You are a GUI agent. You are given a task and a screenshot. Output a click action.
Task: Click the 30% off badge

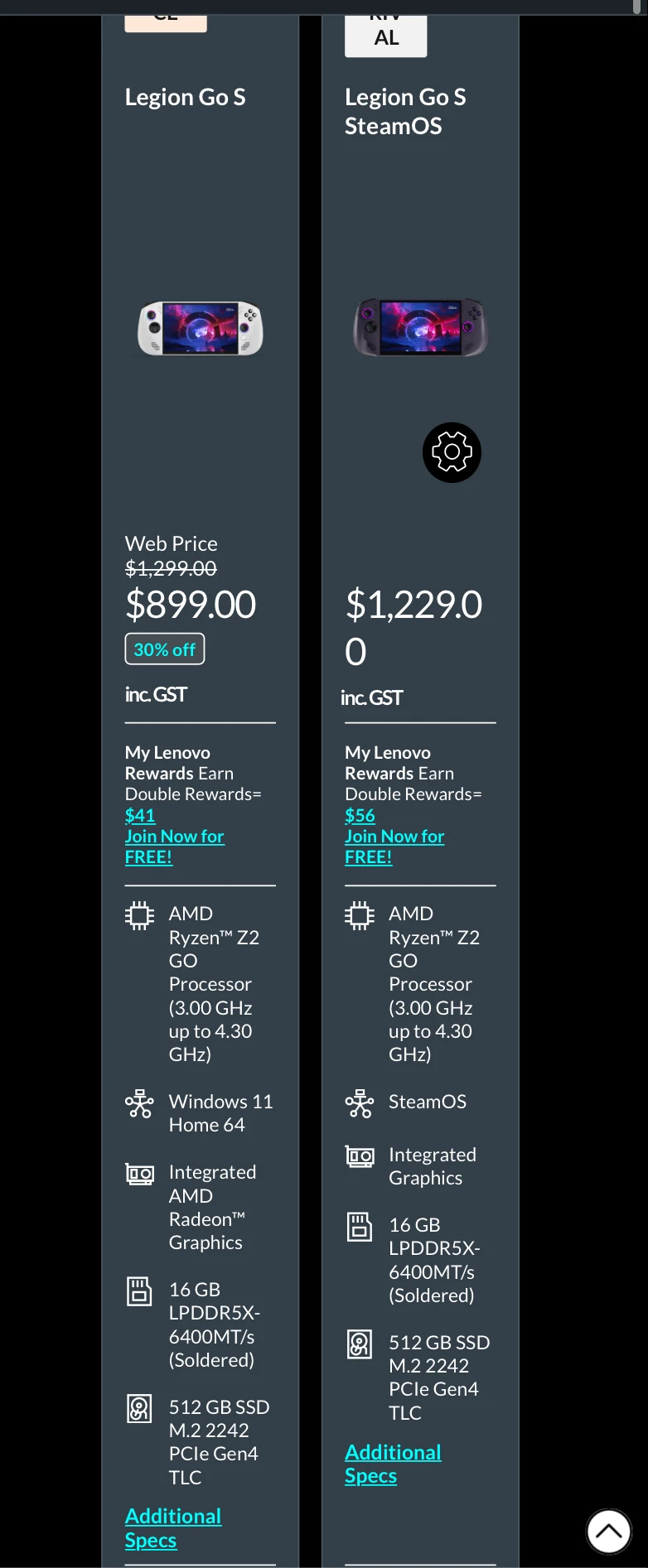click(165, 649)
